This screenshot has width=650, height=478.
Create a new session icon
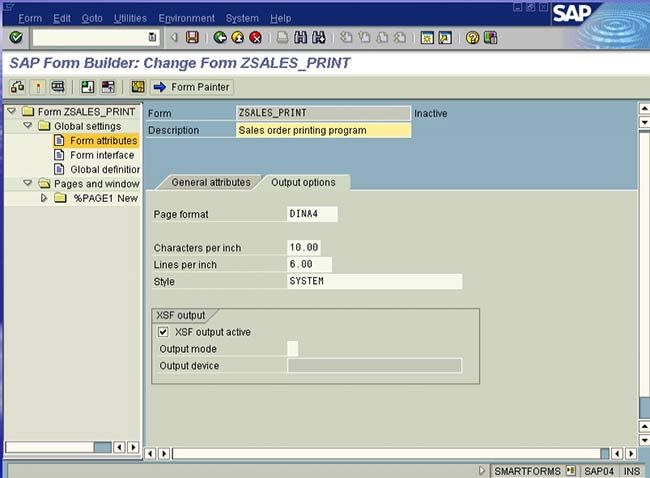click(x=427, y=38)
